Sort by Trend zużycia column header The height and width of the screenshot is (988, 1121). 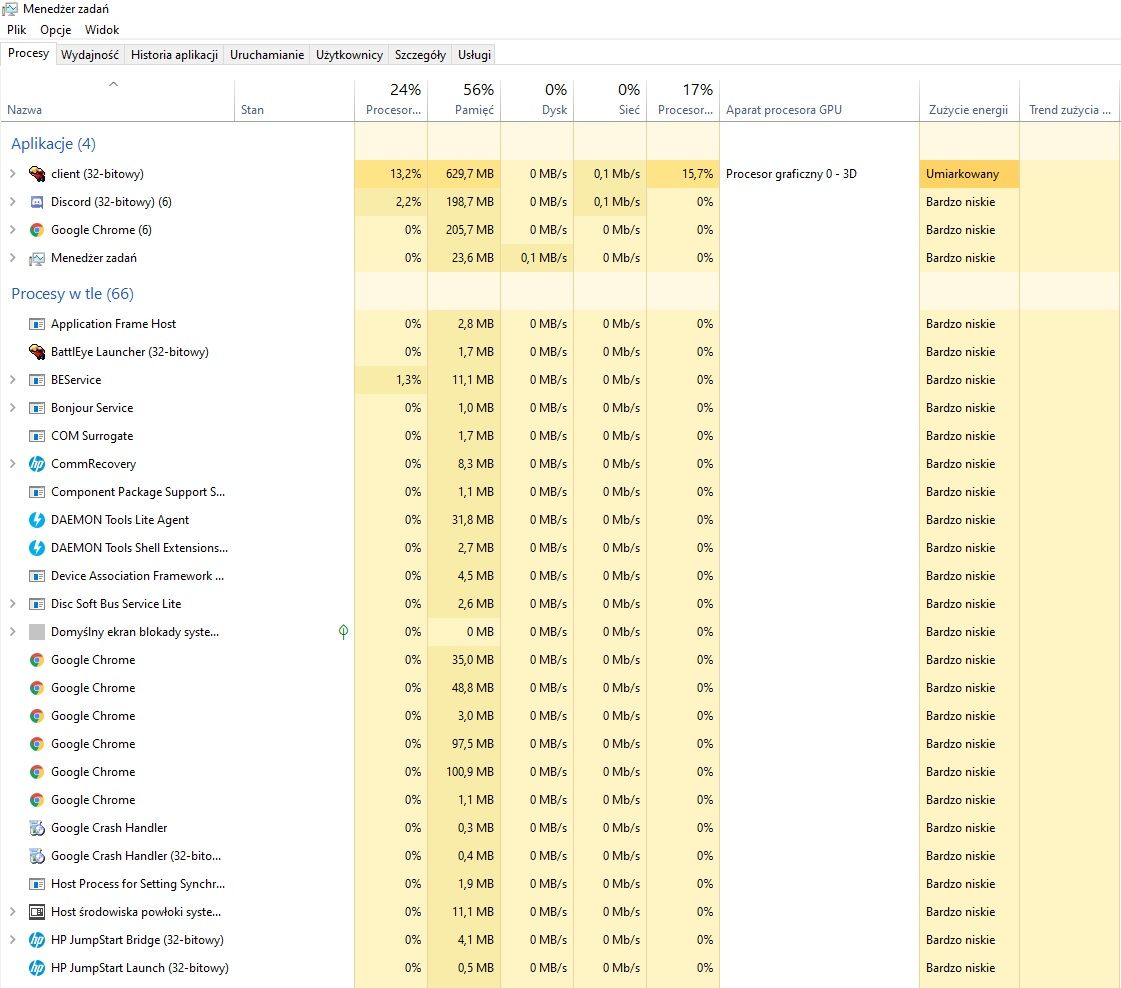(x=1070, y=100)
